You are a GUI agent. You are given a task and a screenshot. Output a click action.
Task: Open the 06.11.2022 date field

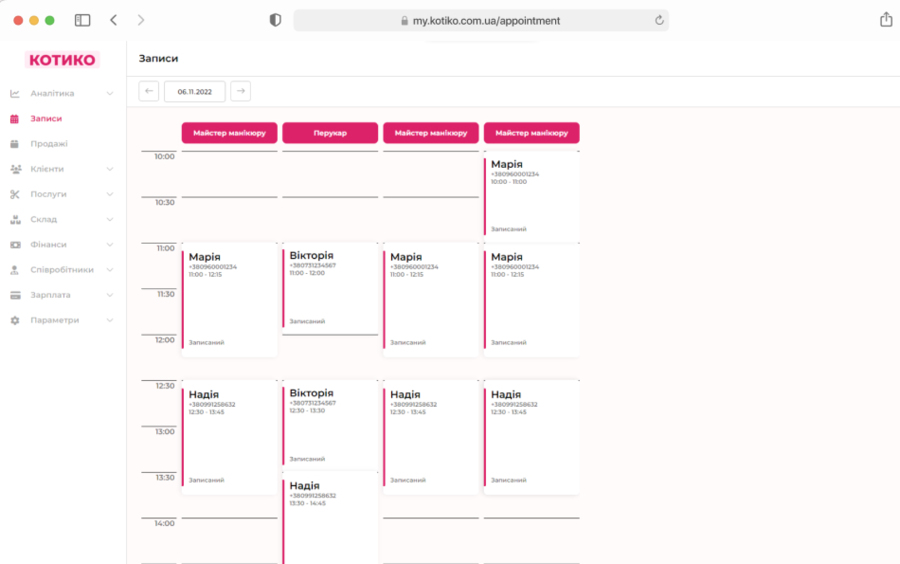tap(195, 91)
